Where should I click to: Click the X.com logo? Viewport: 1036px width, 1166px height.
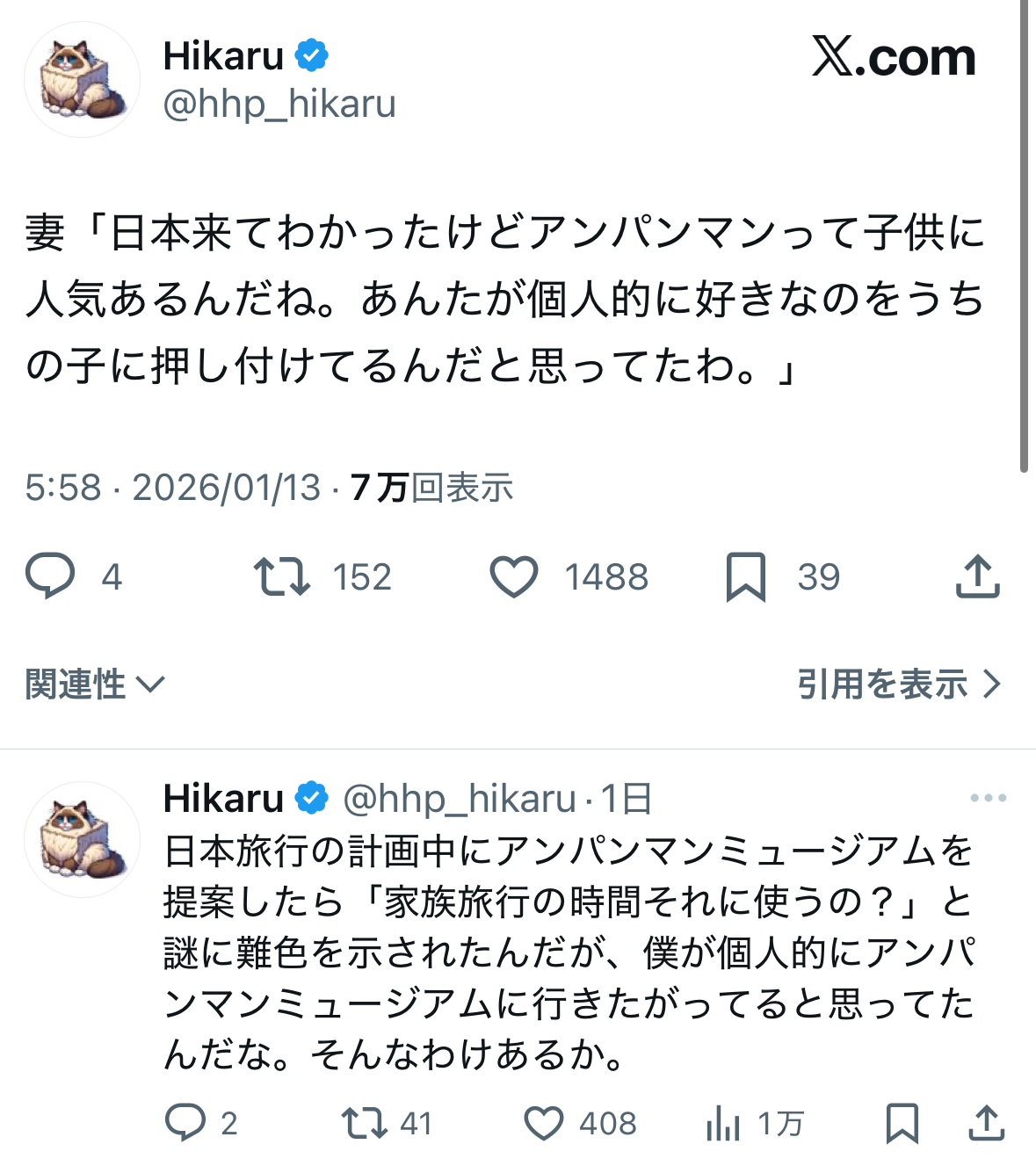tap(893, 58)
